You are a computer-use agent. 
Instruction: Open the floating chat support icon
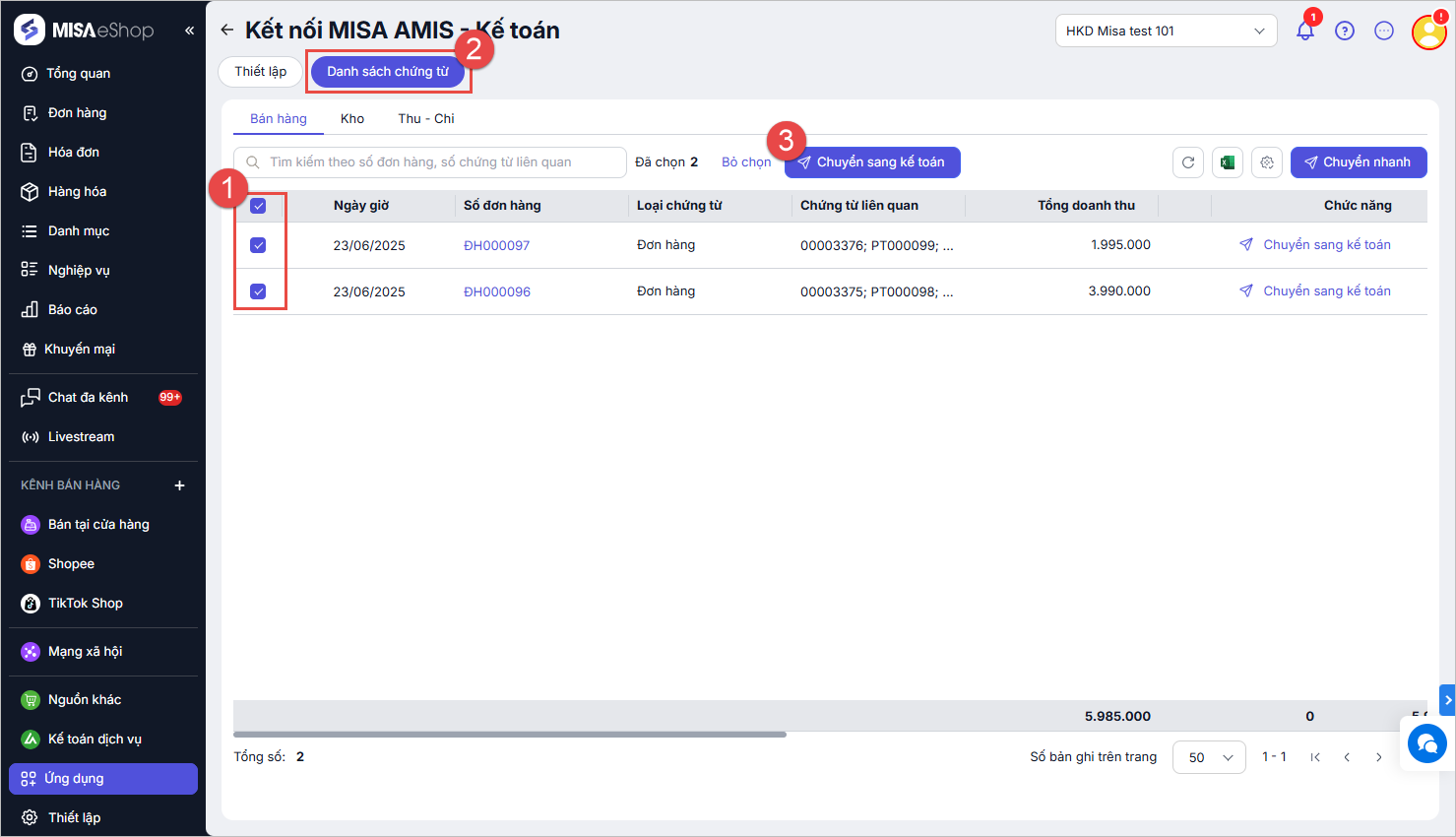[1426, 743]
